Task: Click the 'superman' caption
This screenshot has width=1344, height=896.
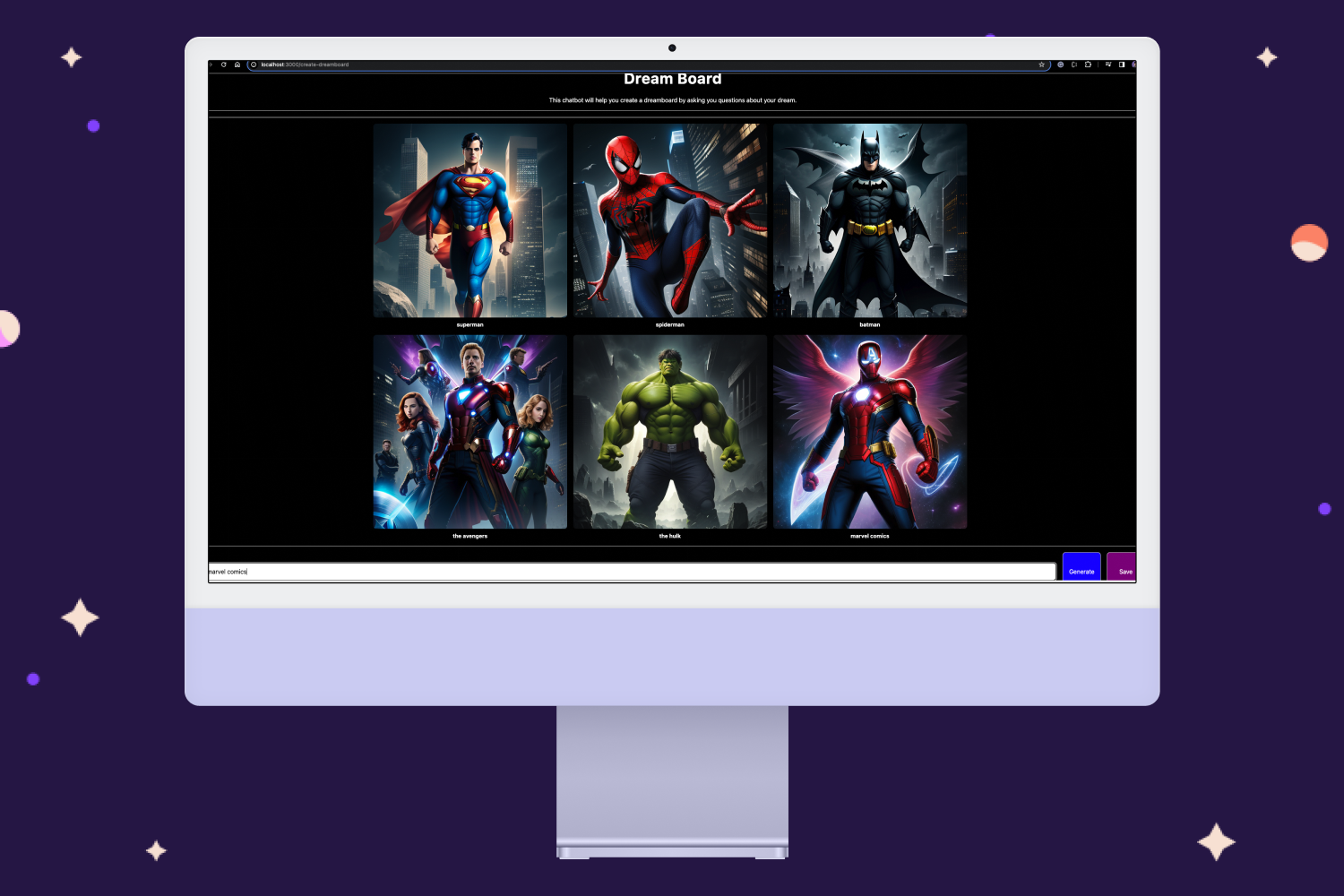Action: 470,324
